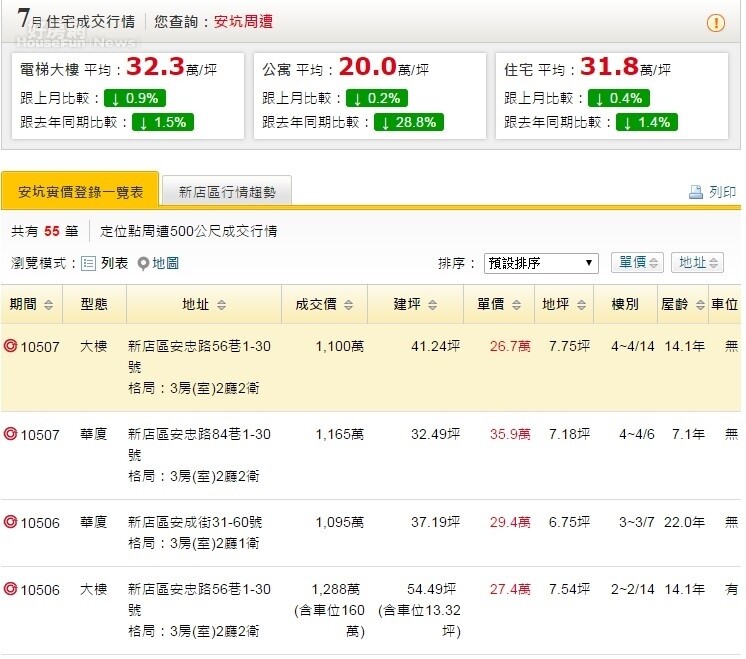The width and height of the screenshot is (746, 659).
Task: Click address 新店區安成街31-60號
Action: pos(195,522)
